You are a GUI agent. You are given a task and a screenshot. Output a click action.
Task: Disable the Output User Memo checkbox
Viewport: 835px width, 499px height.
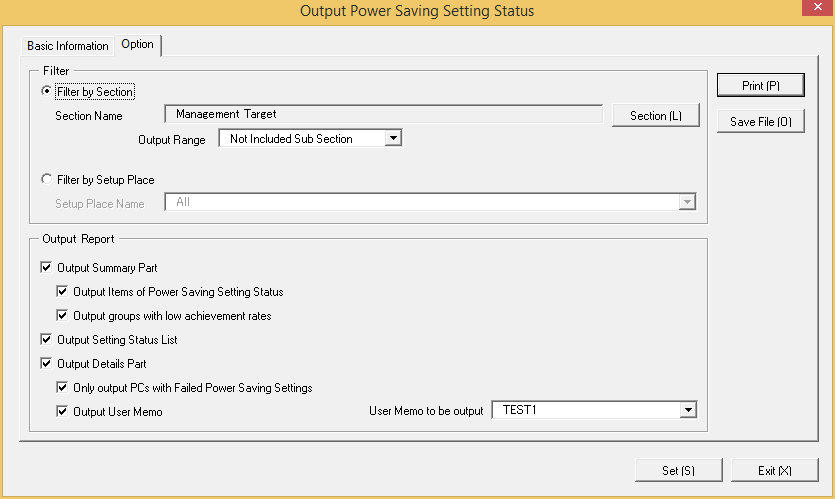[62, 411]
